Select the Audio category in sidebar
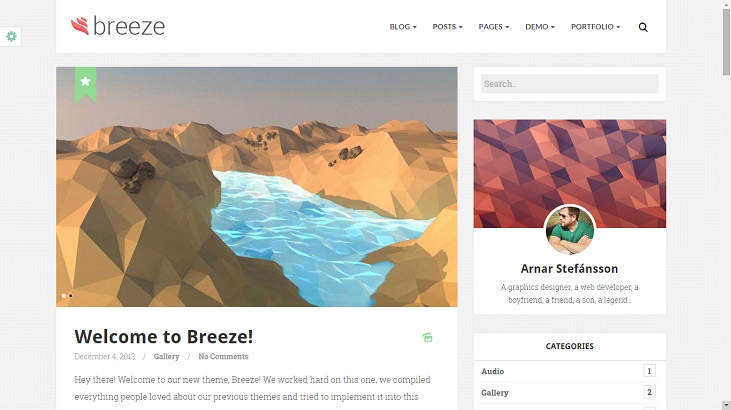731x410 pixels. [x=492, y=371]
